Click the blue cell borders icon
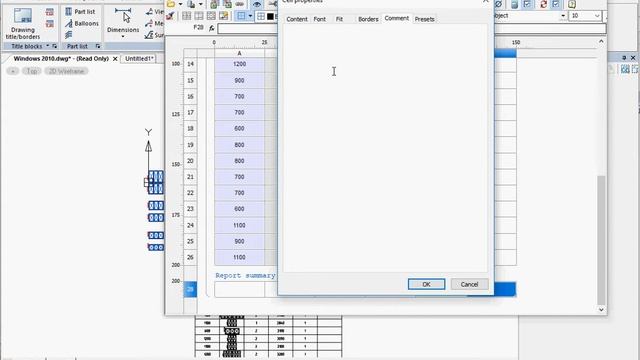The height and width of the screenshot is (360, 640). click(x=242, y=16)
